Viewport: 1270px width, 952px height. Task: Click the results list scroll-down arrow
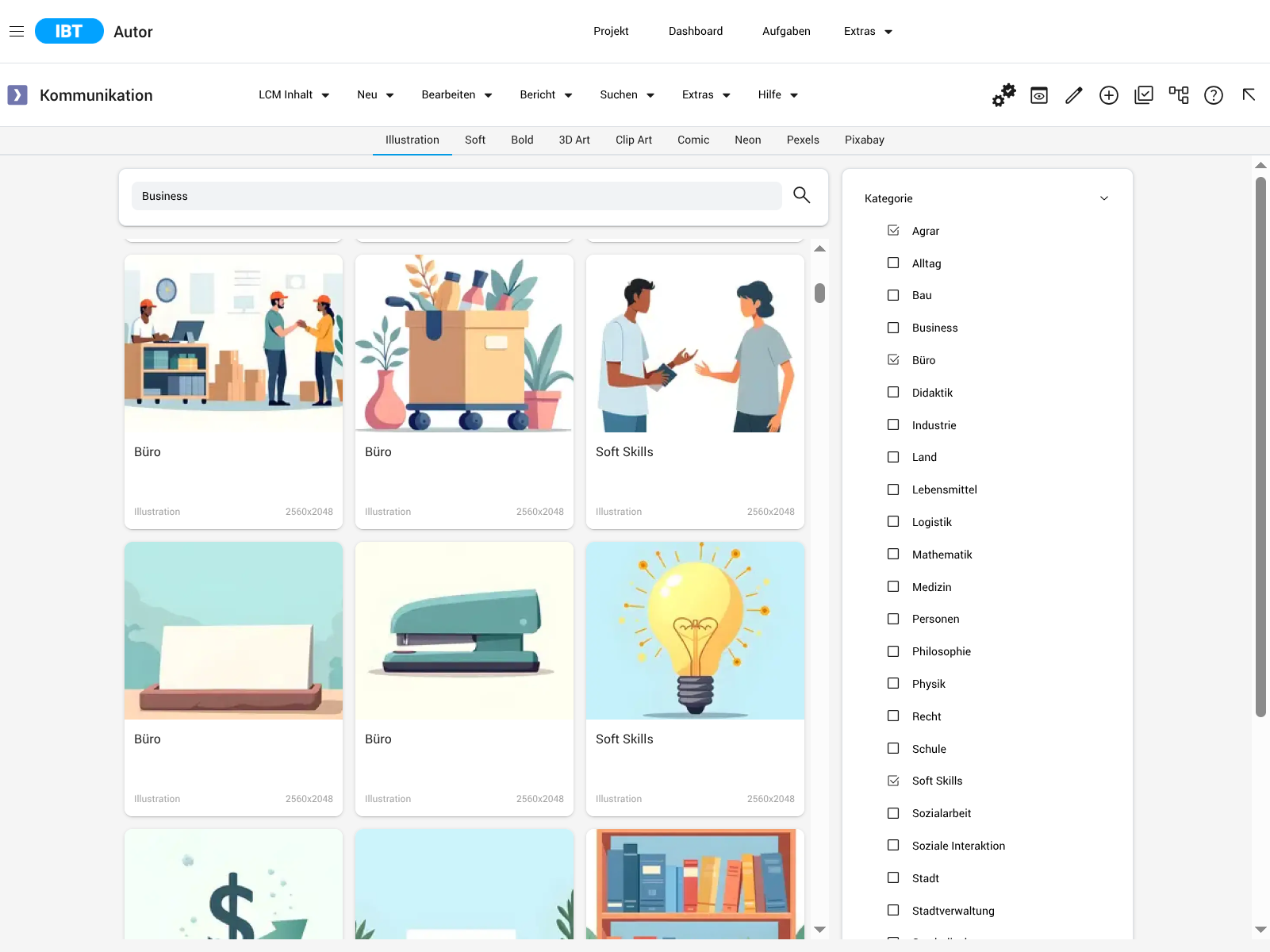click(820, 929)
